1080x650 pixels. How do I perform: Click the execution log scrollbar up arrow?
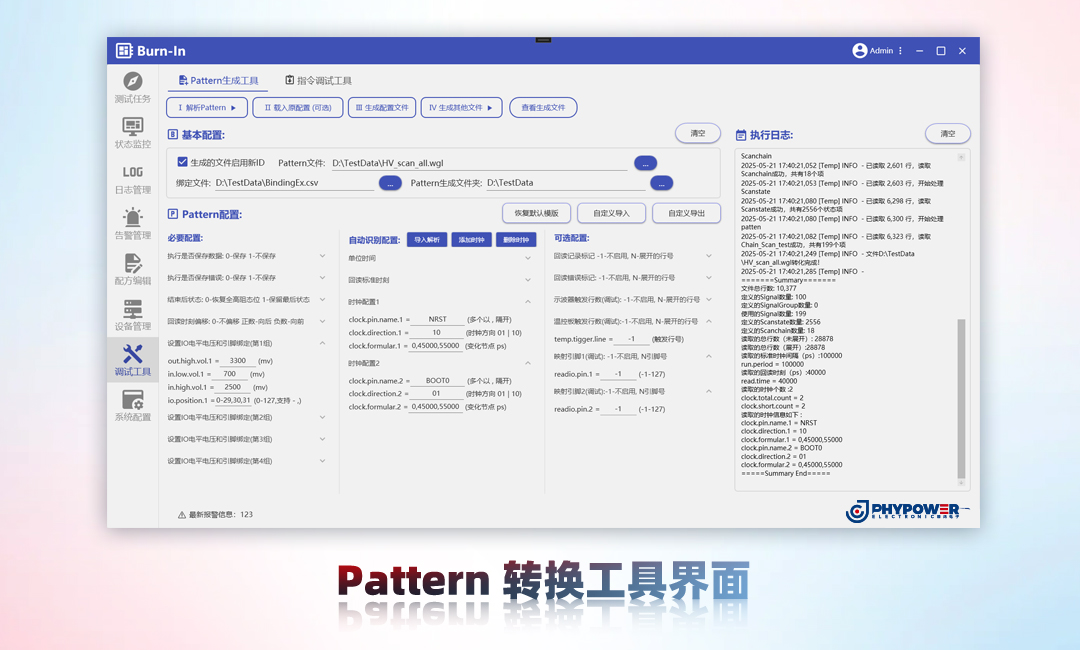962,157
